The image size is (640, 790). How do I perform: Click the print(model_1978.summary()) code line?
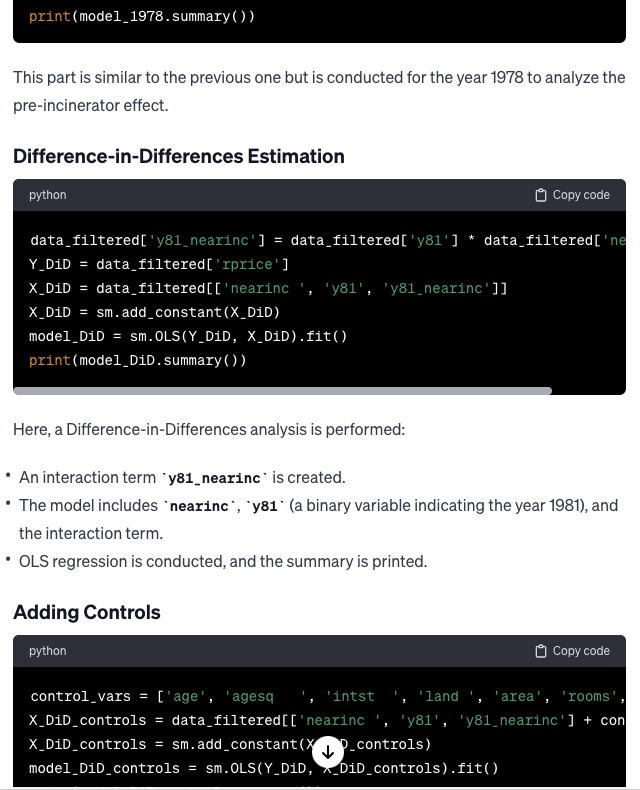coord(142,16)
